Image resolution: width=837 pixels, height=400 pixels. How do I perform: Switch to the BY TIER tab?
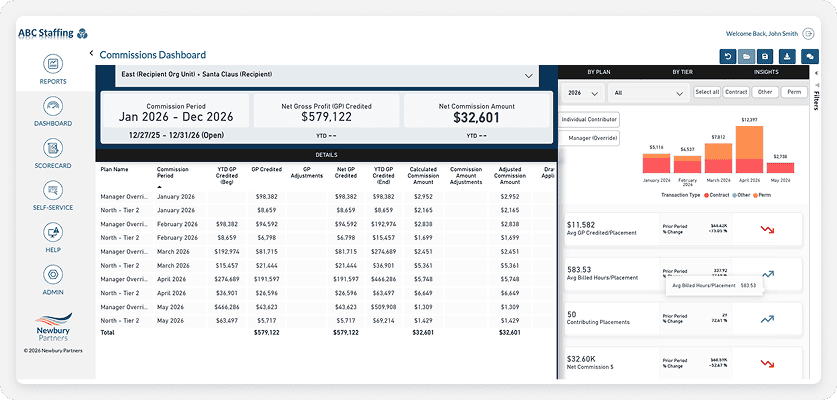pyautogui.click(x=682, y=72)
